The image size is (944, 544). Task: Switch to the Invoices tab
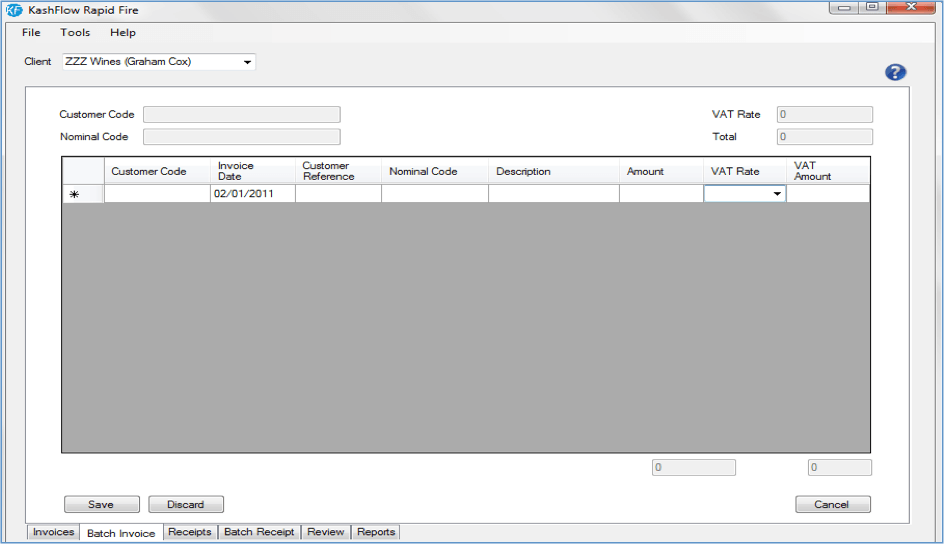coord(53,532)
